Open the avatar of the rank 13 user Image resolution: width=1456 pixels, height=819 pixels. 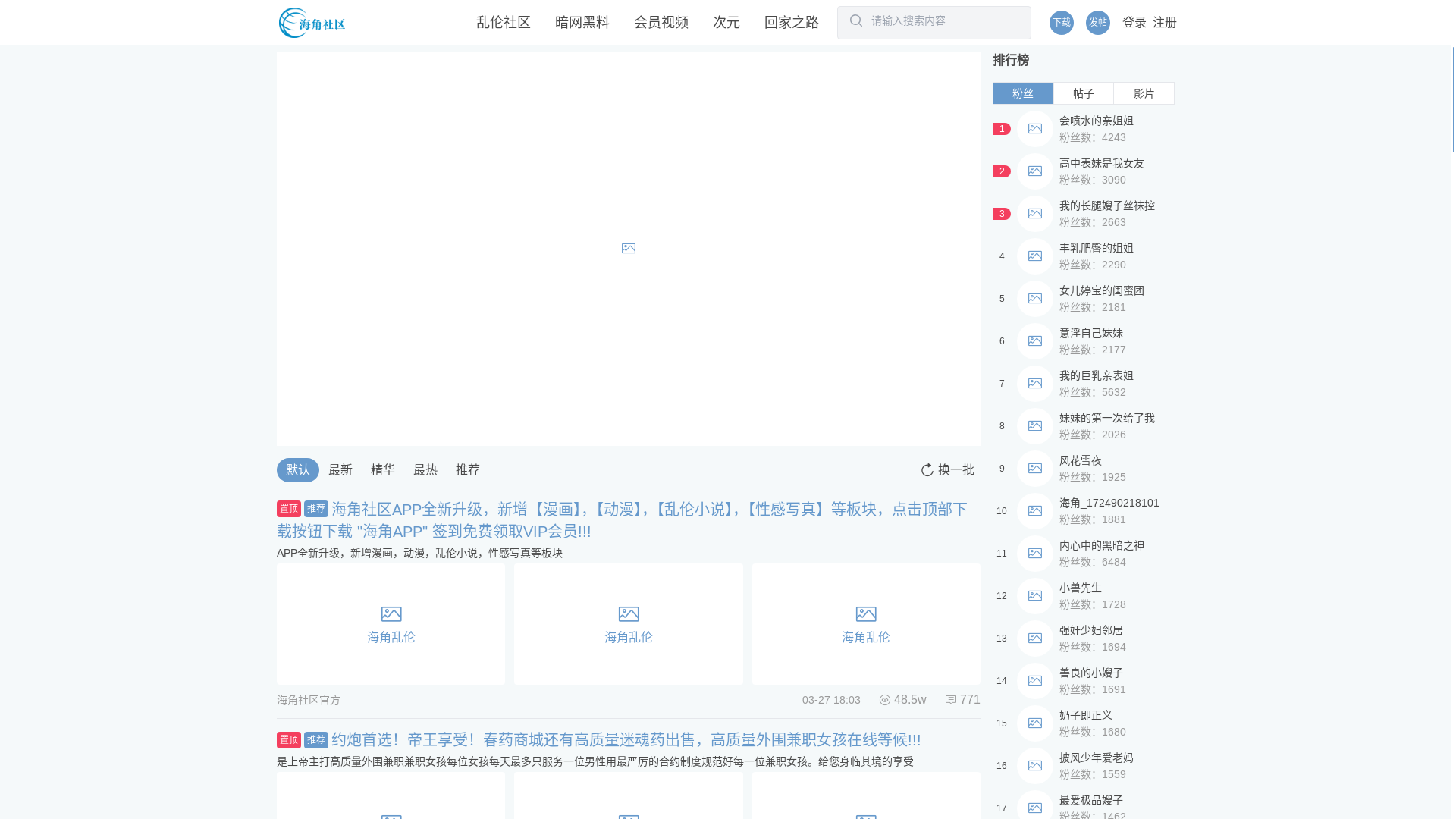click(1035, 639)
